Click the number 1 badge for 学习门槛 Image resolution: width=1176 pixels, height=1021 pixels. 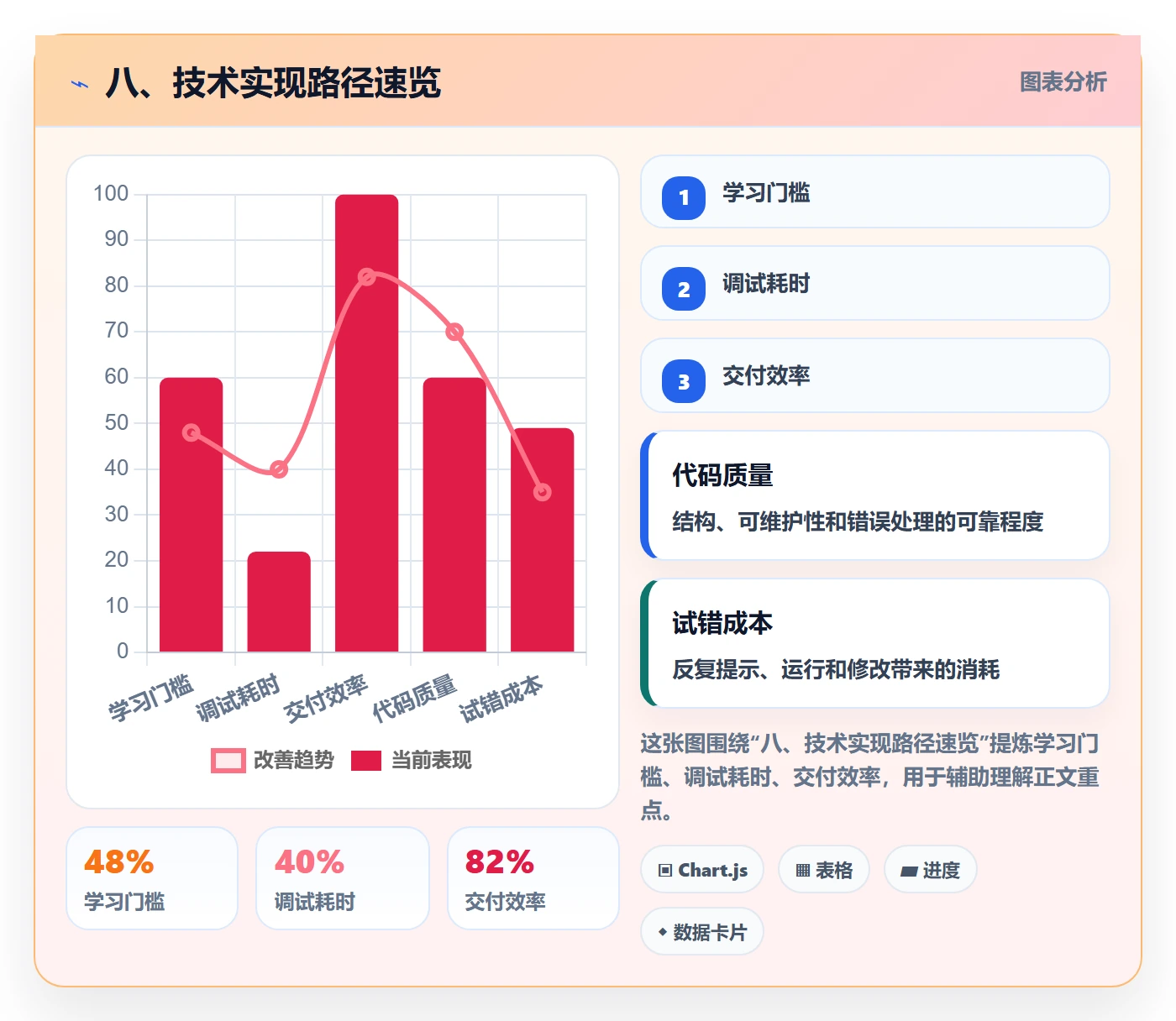coord(684,198)
